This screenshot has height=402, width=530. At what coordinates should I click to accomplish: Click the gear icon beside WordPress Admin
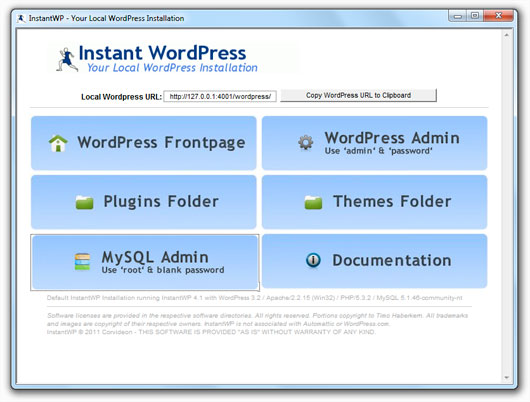click(306, 142)
